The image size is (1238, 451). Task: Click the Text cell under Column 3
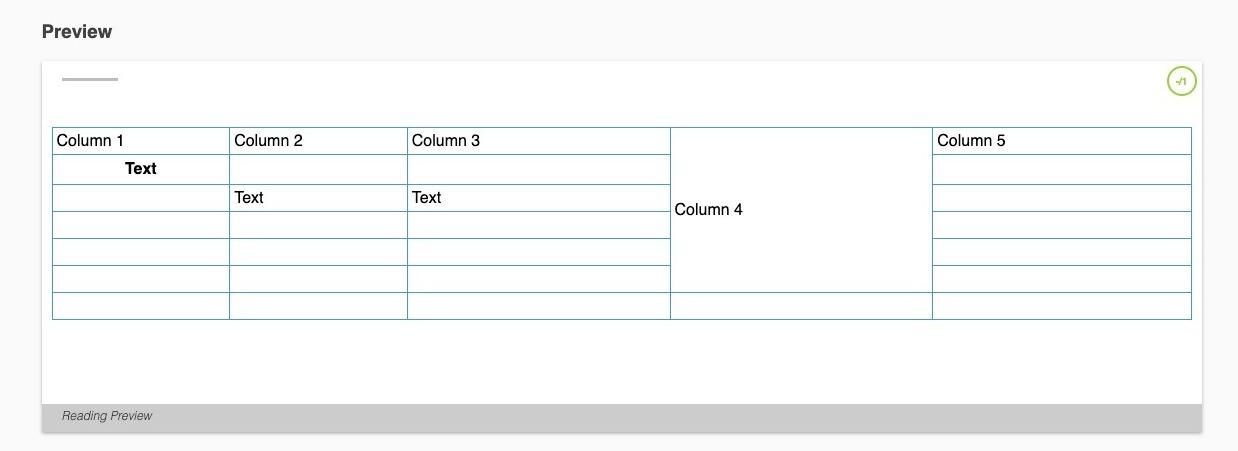coord(539,198)
